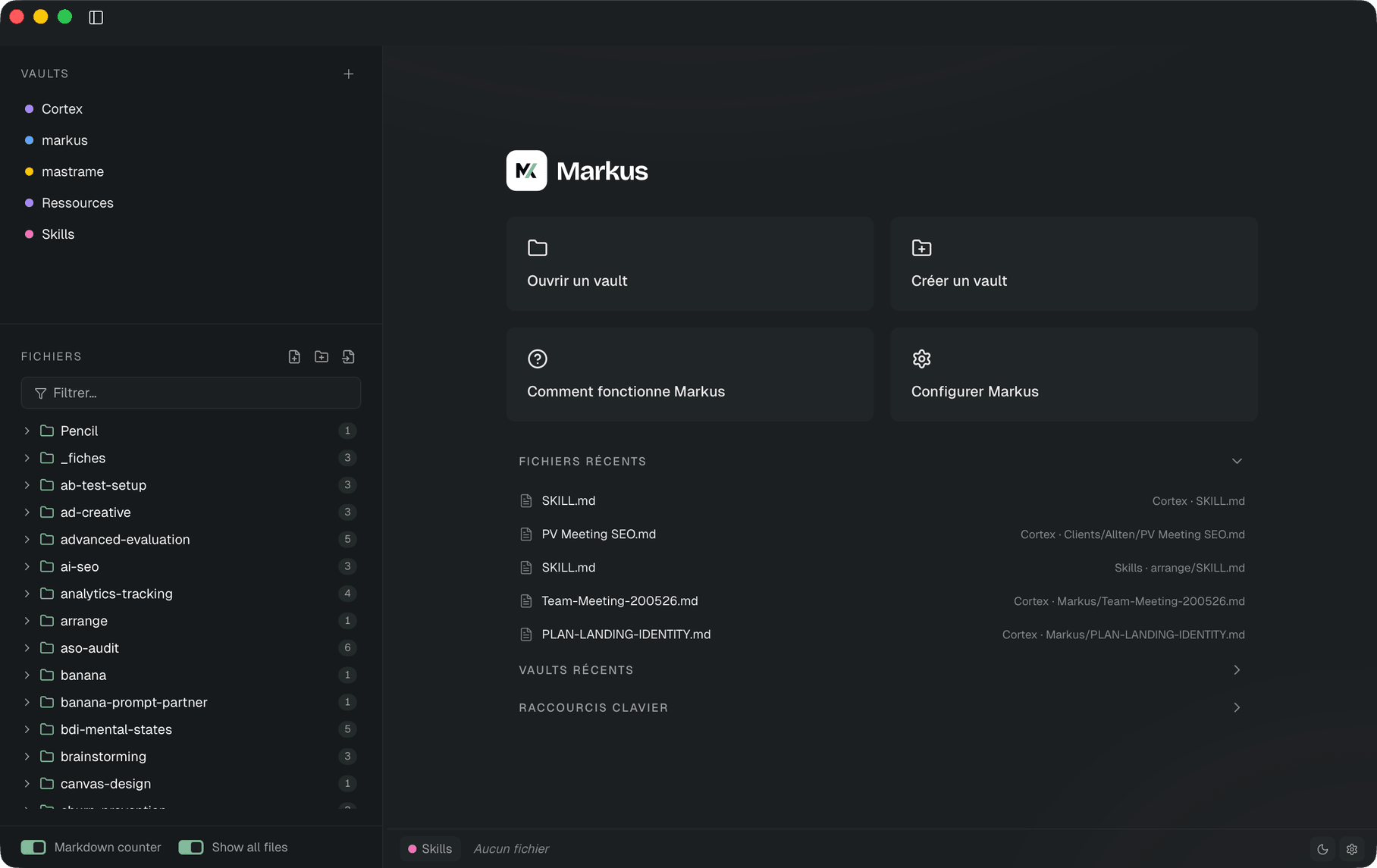Switch theme with the moon icon
The image size is (1377, 868).
pyautogui.click(x=1322, y=849)
